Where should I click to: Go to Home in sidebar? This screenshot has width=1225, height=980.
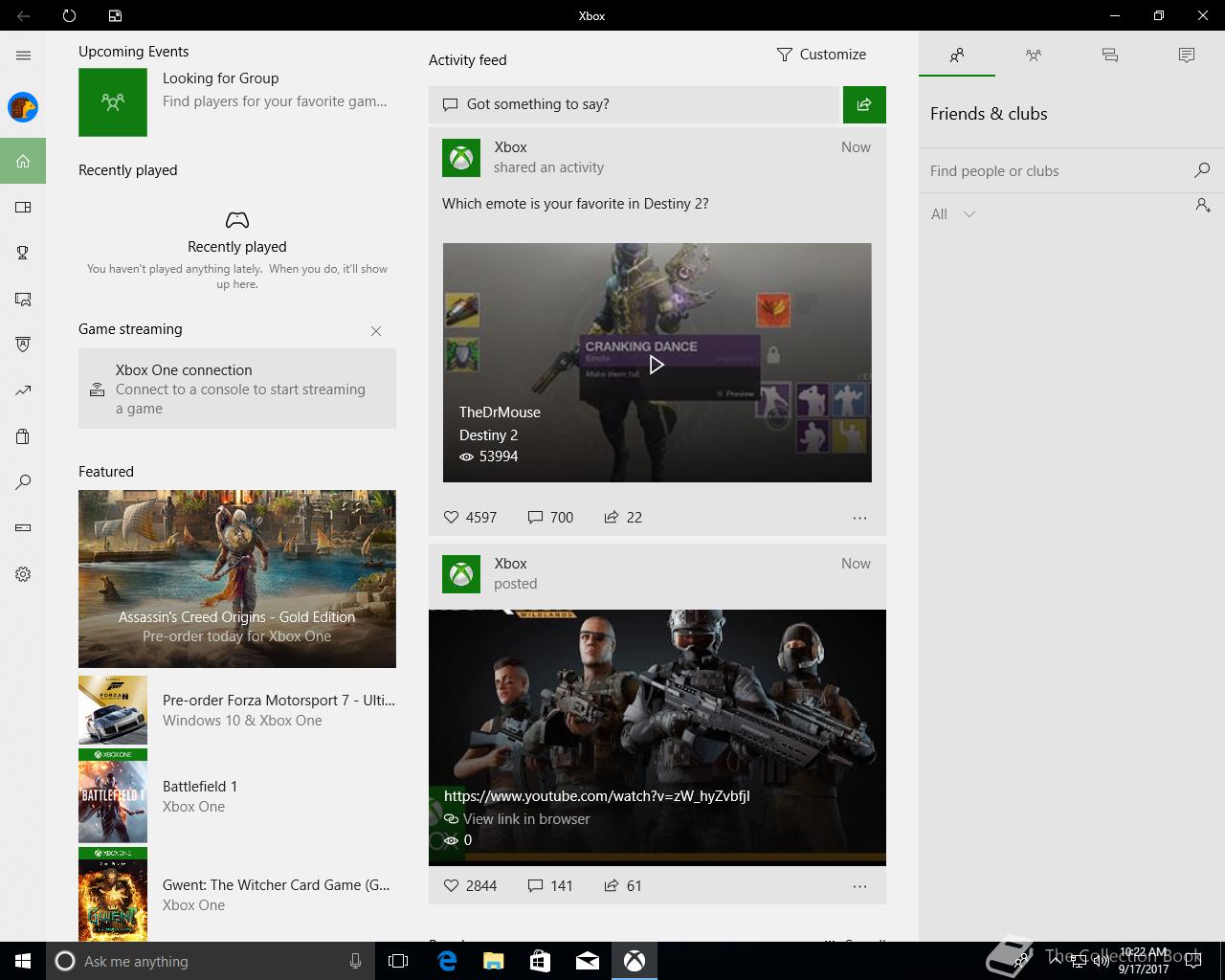[x=23, y=161]
